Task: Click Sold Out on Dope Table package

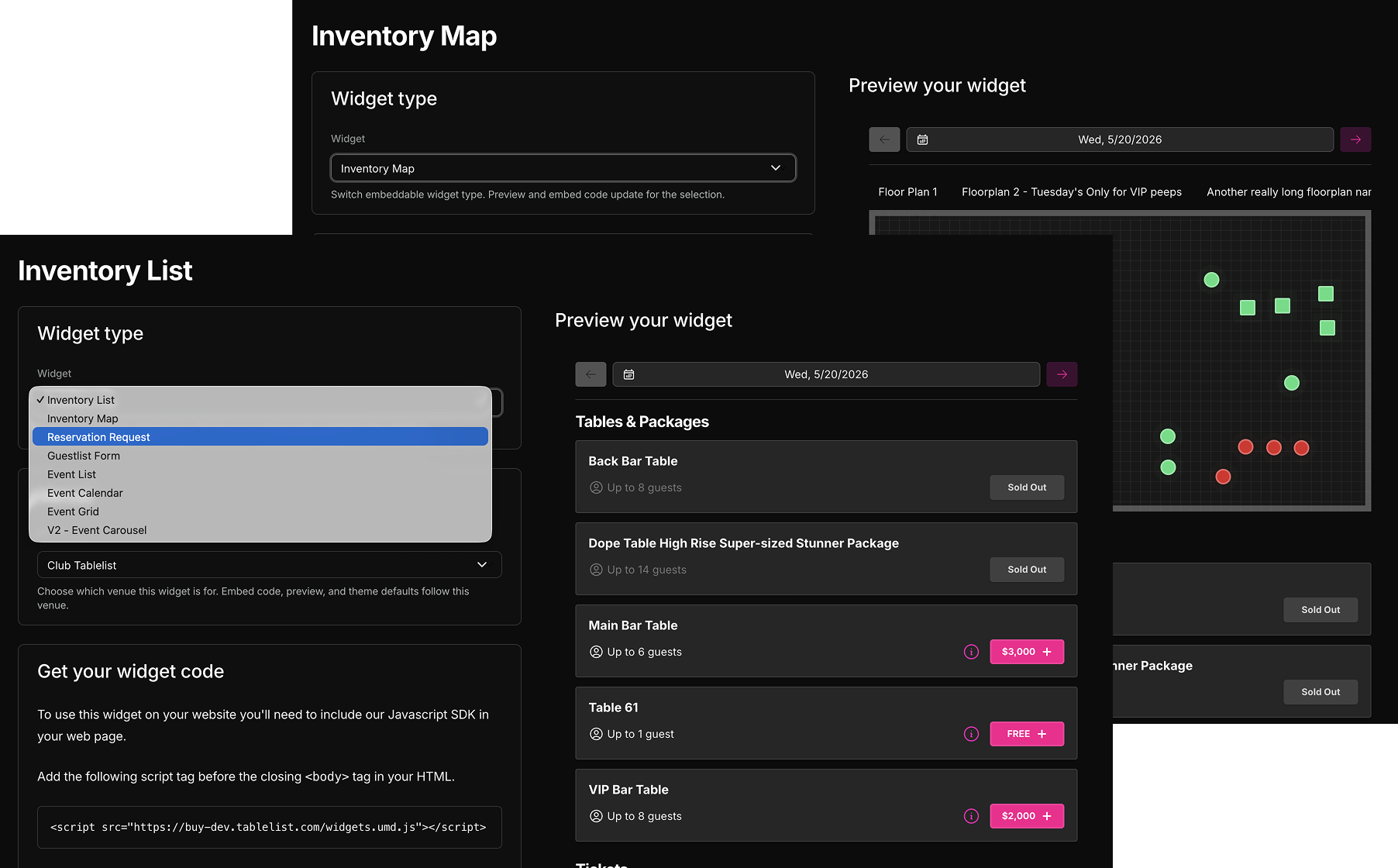Action: pyautogui.click(x=1027, y=570)
